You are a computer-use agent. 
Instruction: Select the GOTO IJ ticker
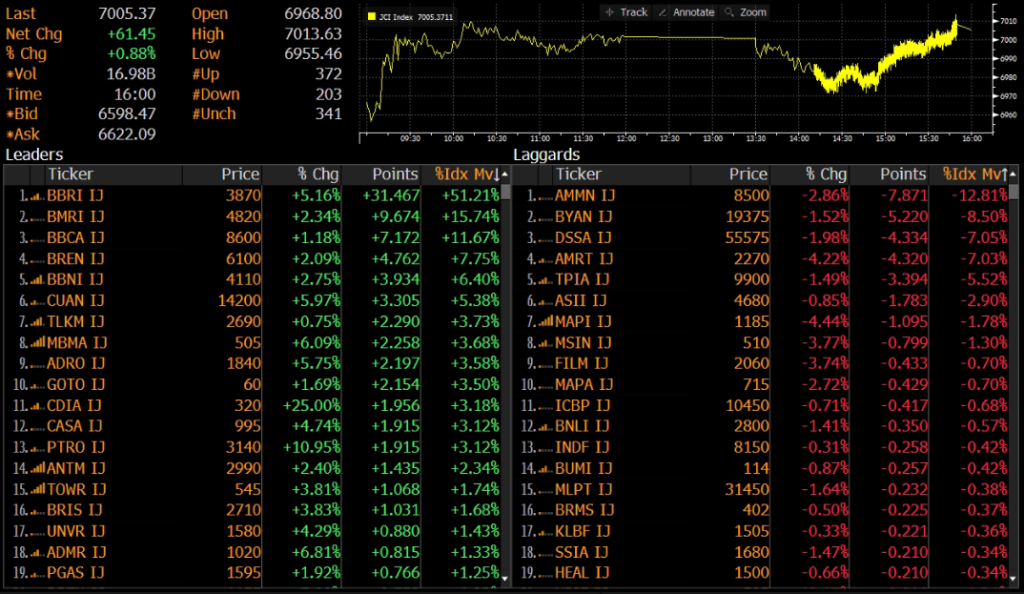coord(75,384)
